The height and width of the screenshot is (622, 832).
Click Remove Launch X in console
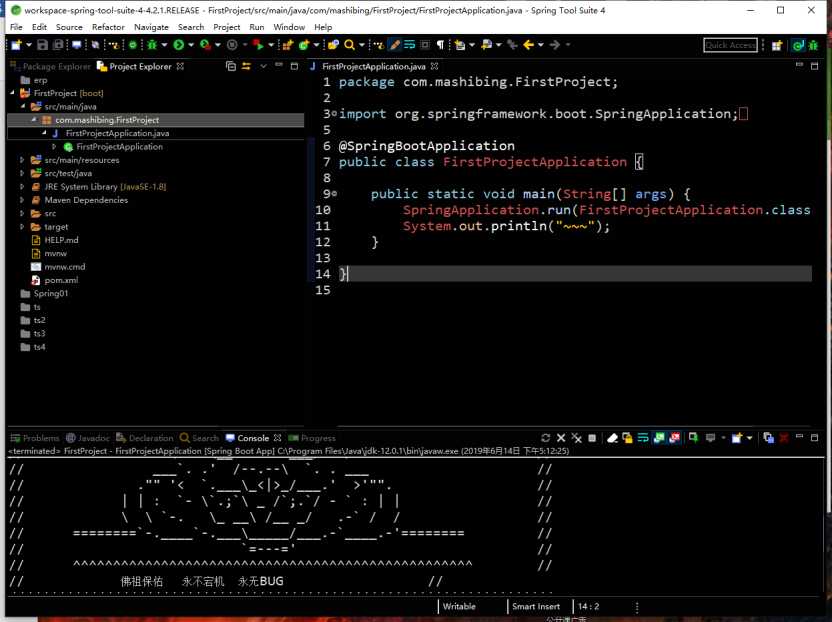[x=561, y=438]
